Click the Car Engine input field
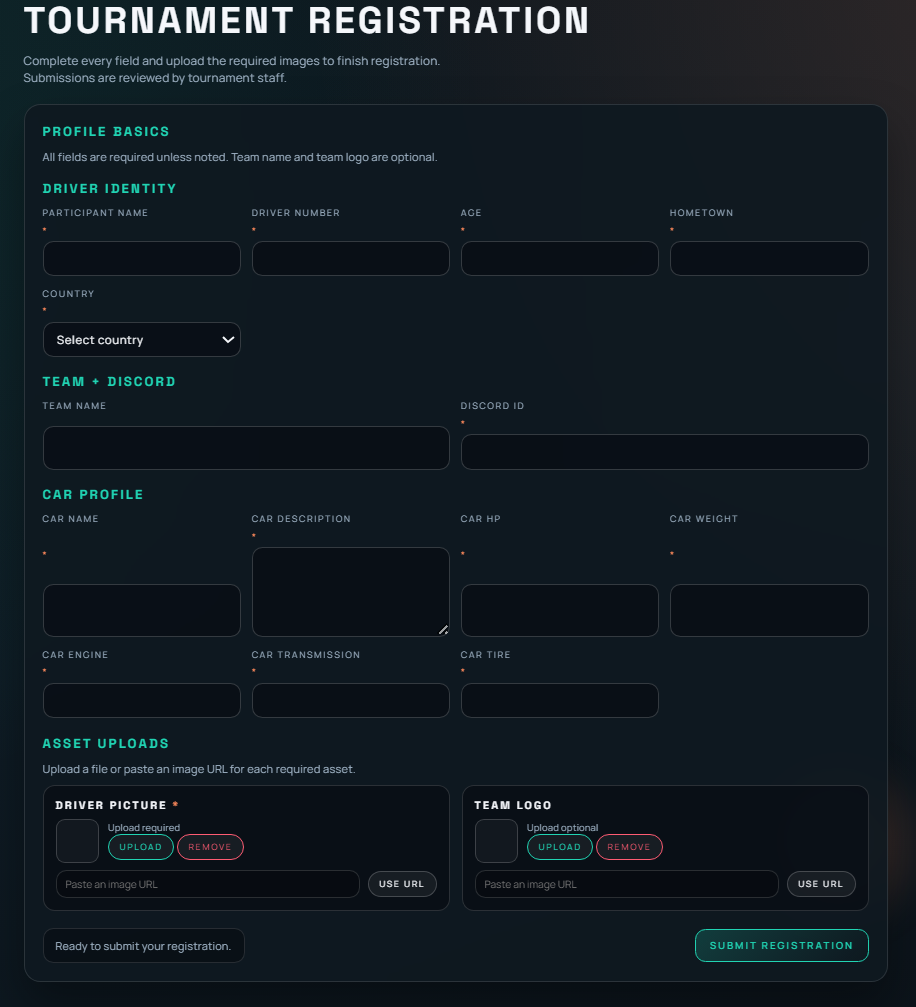Image resolution: width=916 pixels, height=1007 pixels. tap(141, 700)
